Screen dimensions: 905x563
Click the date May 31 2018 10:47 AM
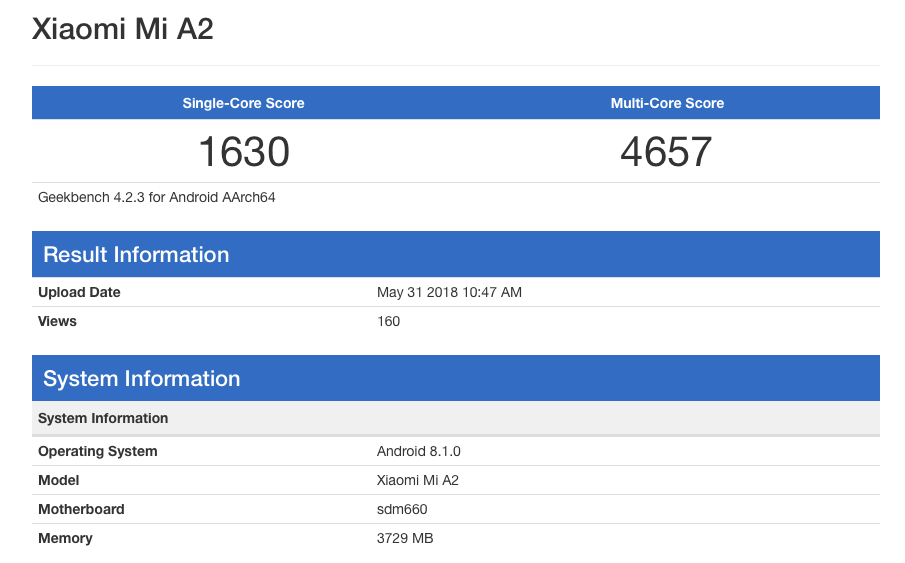tap(449, 292)
